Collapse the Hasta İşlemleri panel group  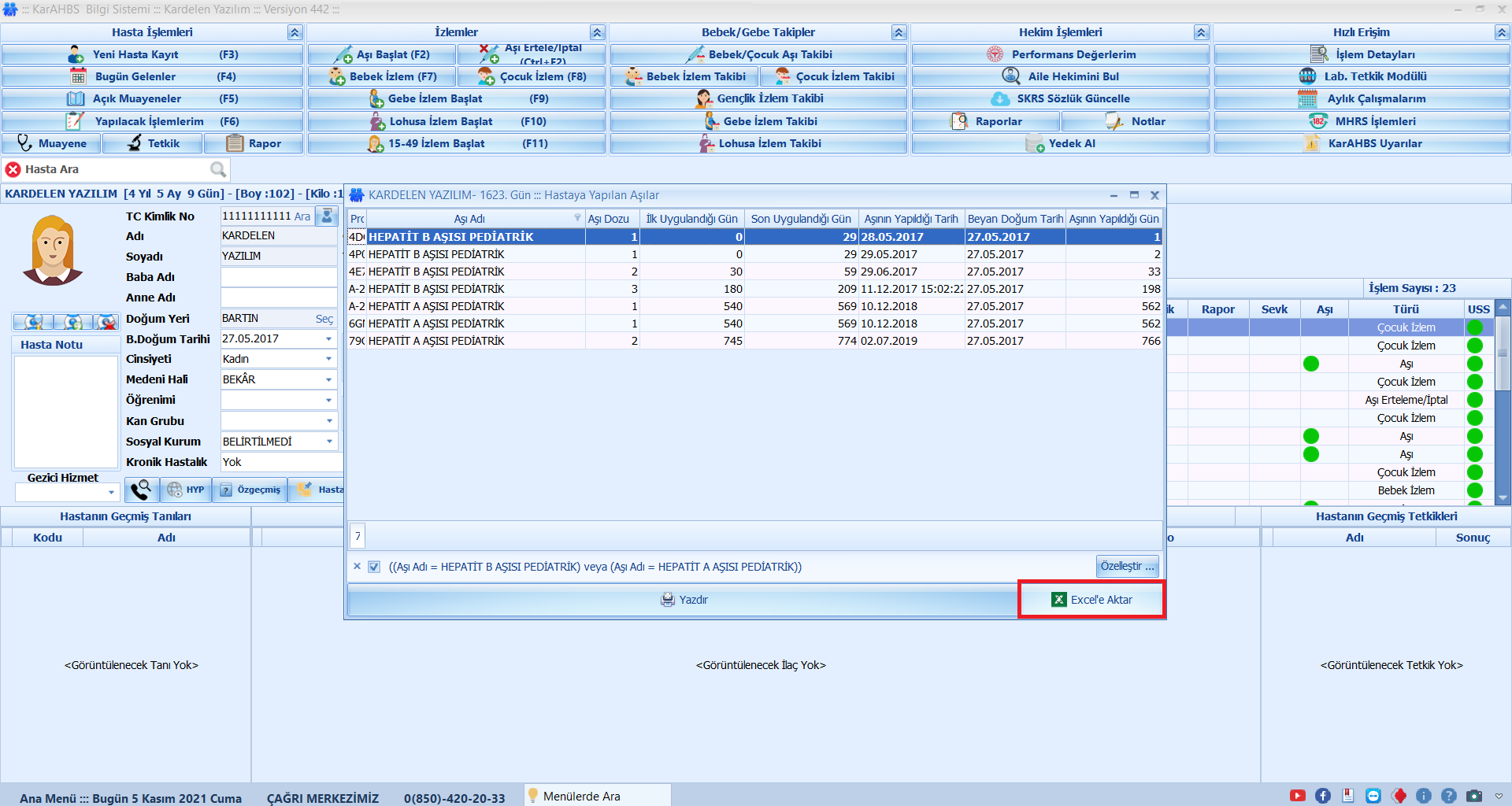click(x=295, y=32)
